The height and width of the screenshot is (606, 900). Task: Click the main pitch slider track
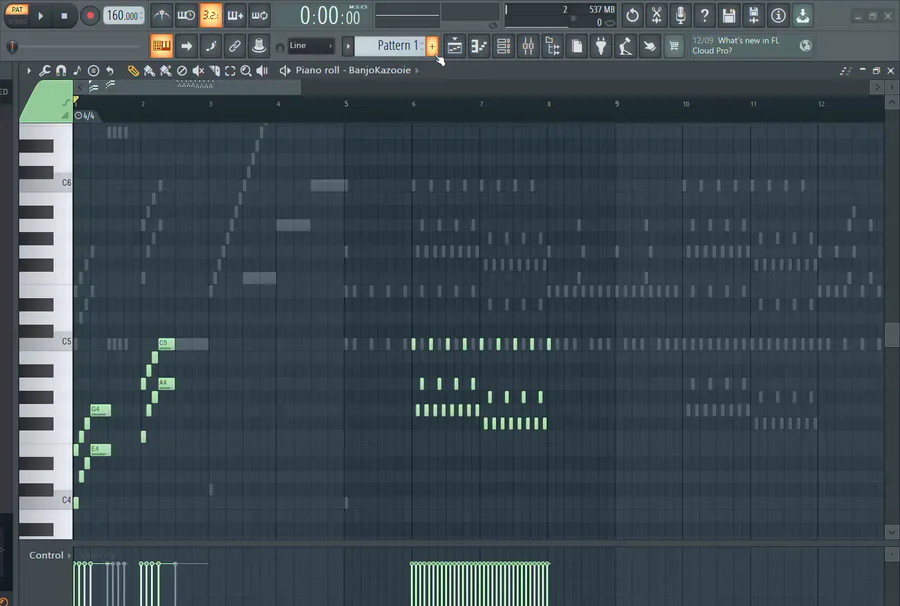80,46
